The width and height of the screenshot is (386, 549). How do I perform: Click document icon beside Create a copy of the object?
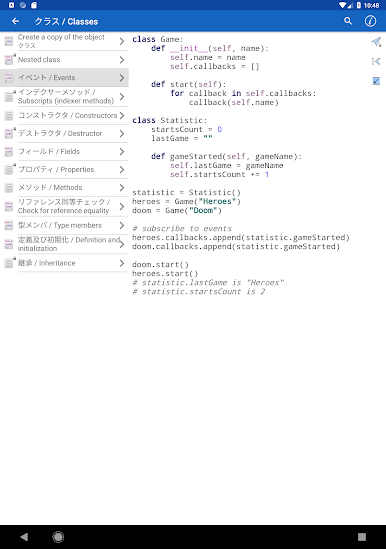click(9, 41)
